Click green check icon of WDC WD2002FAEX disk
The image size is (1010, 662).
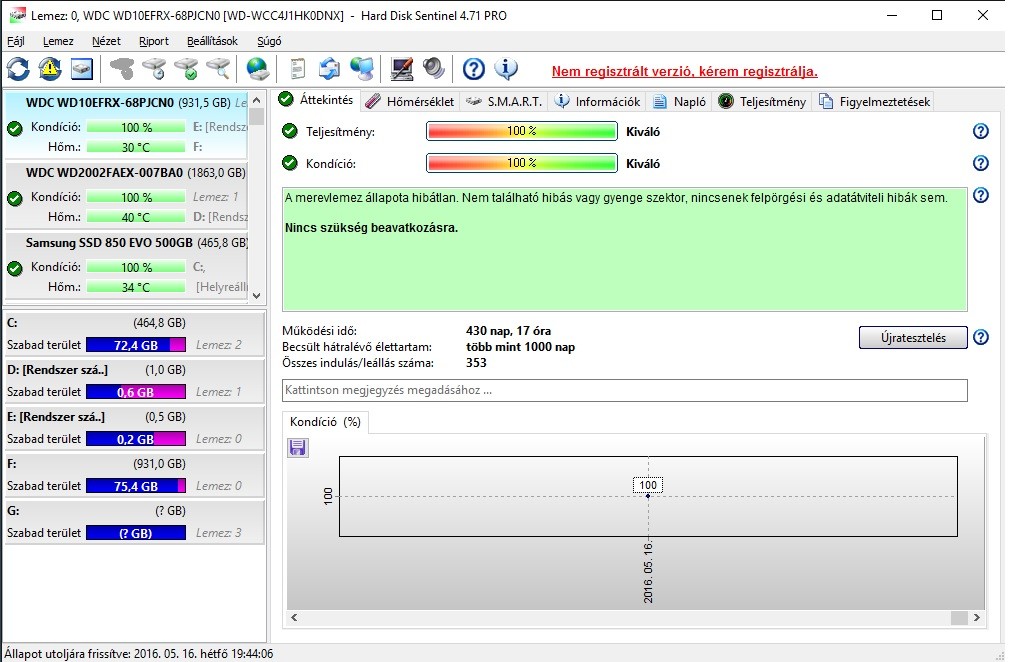(15, 198)
